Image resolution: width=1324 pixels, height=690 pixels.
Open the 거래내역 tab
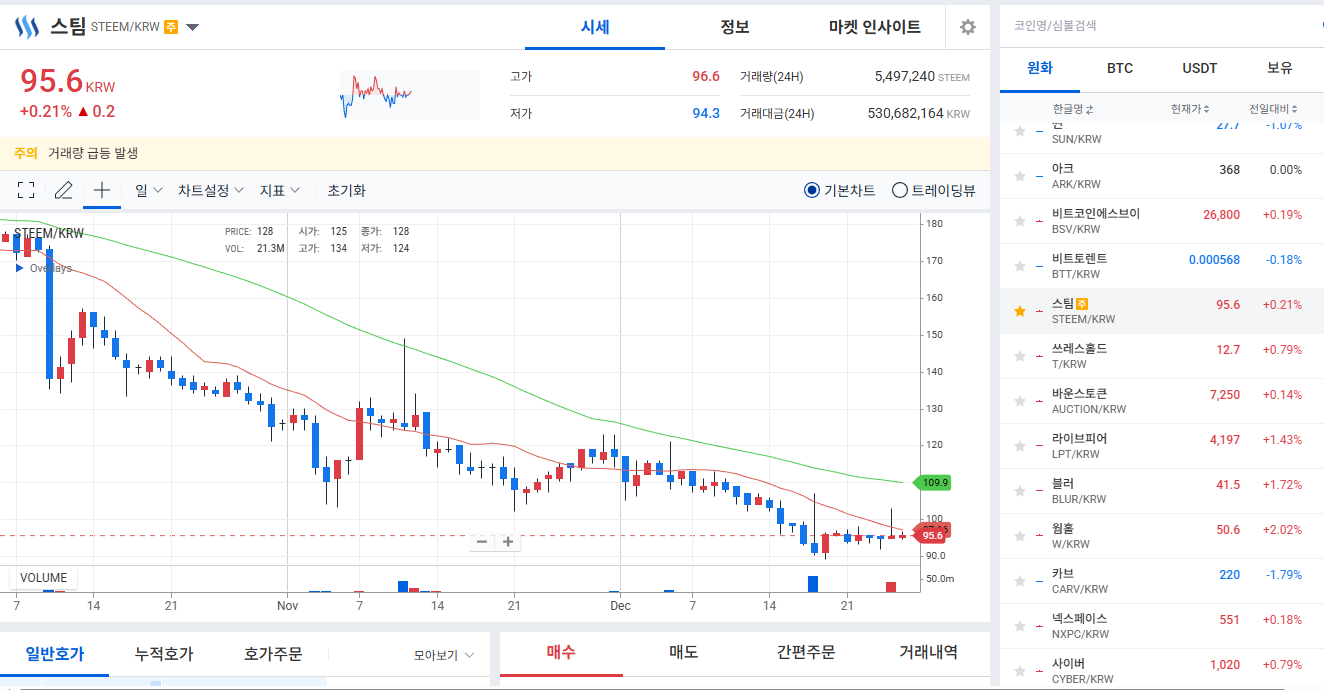point(929,653)
